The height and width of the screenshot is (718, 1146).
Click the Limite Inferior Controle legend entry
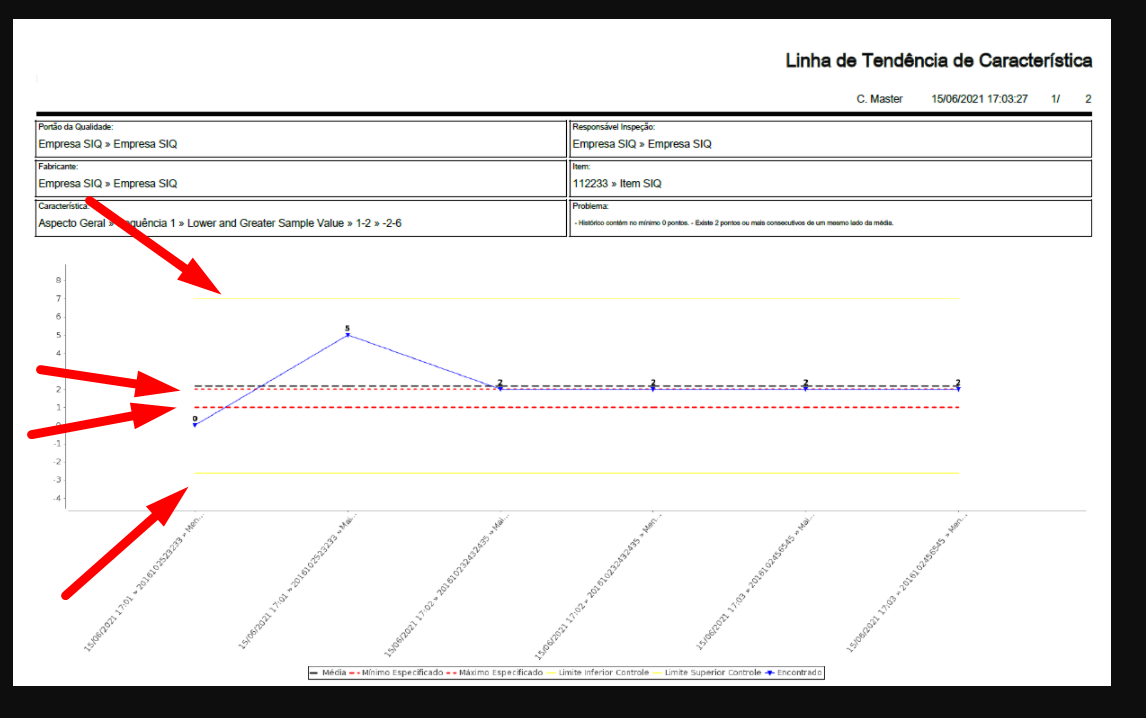coord(598,673)
